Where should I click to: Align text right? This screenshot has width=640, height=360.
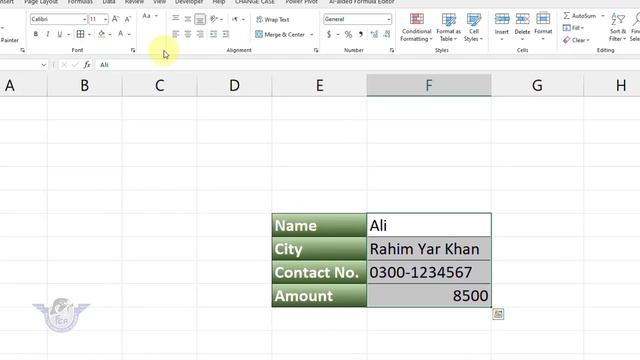tap(200, 34)
